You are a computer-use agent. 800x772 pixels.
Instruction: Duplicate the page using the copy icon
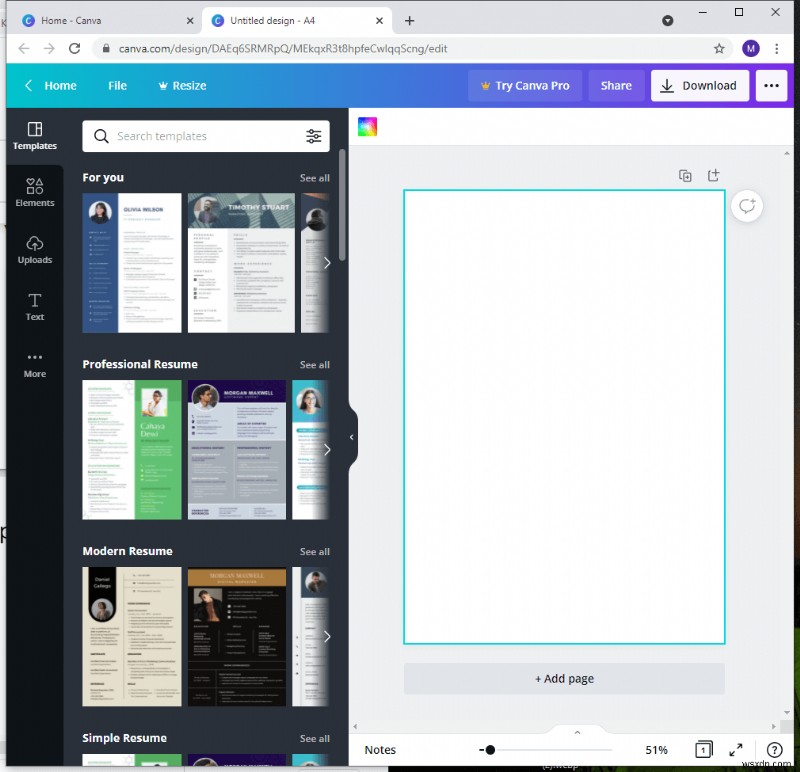click(x=685, y=176)
